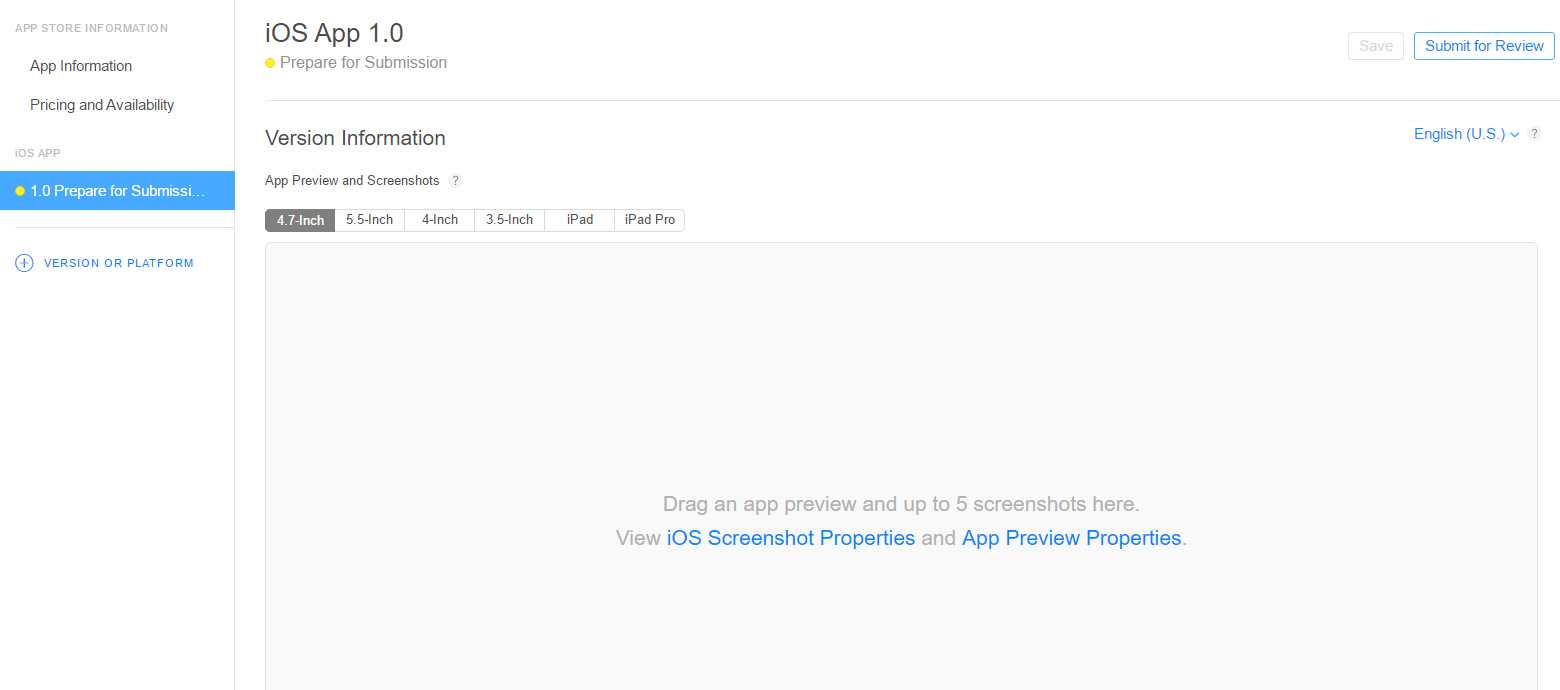Select the 3.5-Inch display tab
Viewport: 1560px width, 690px height.
[509, 220]
